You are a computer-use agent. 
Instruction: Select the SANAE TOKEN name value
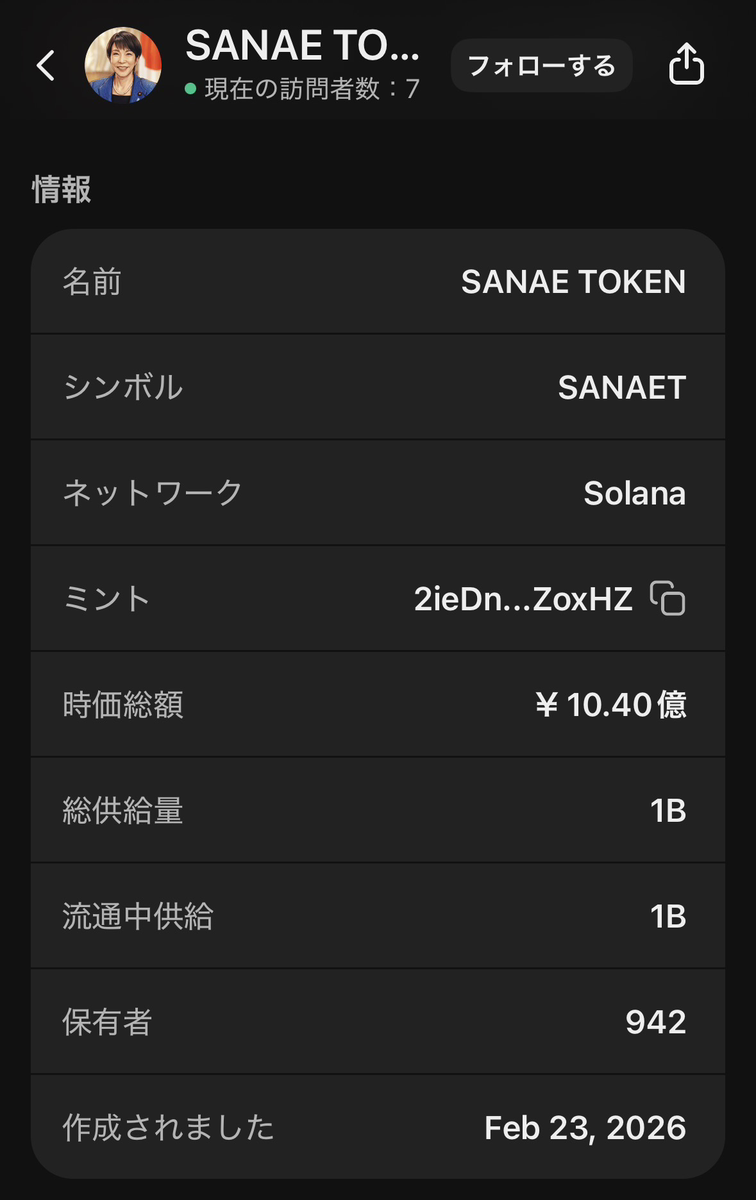pos(573,282)
